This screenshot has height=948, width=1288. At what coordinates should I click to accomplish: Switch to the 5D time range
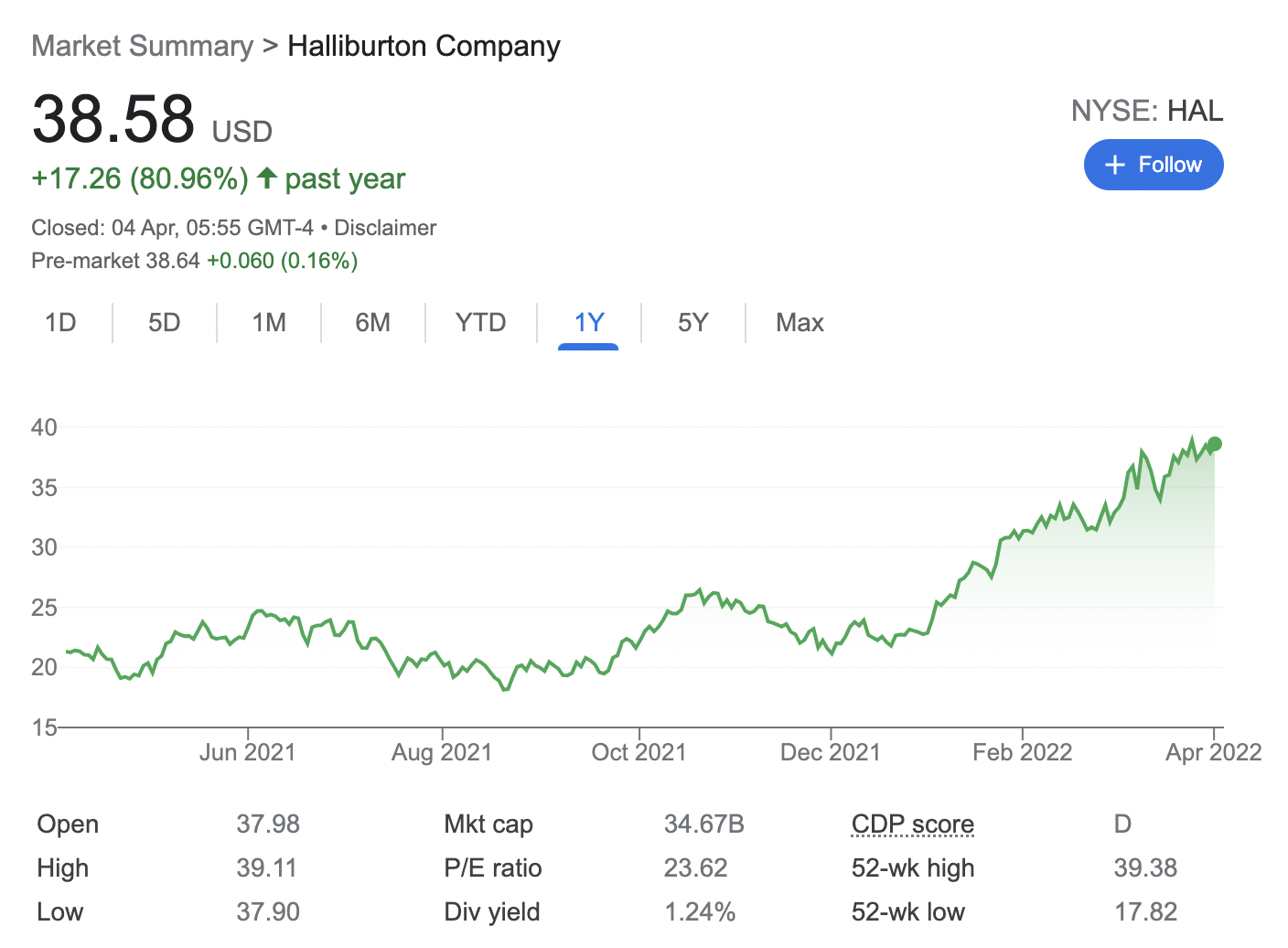pyautogui.click(x=165, y=322)
